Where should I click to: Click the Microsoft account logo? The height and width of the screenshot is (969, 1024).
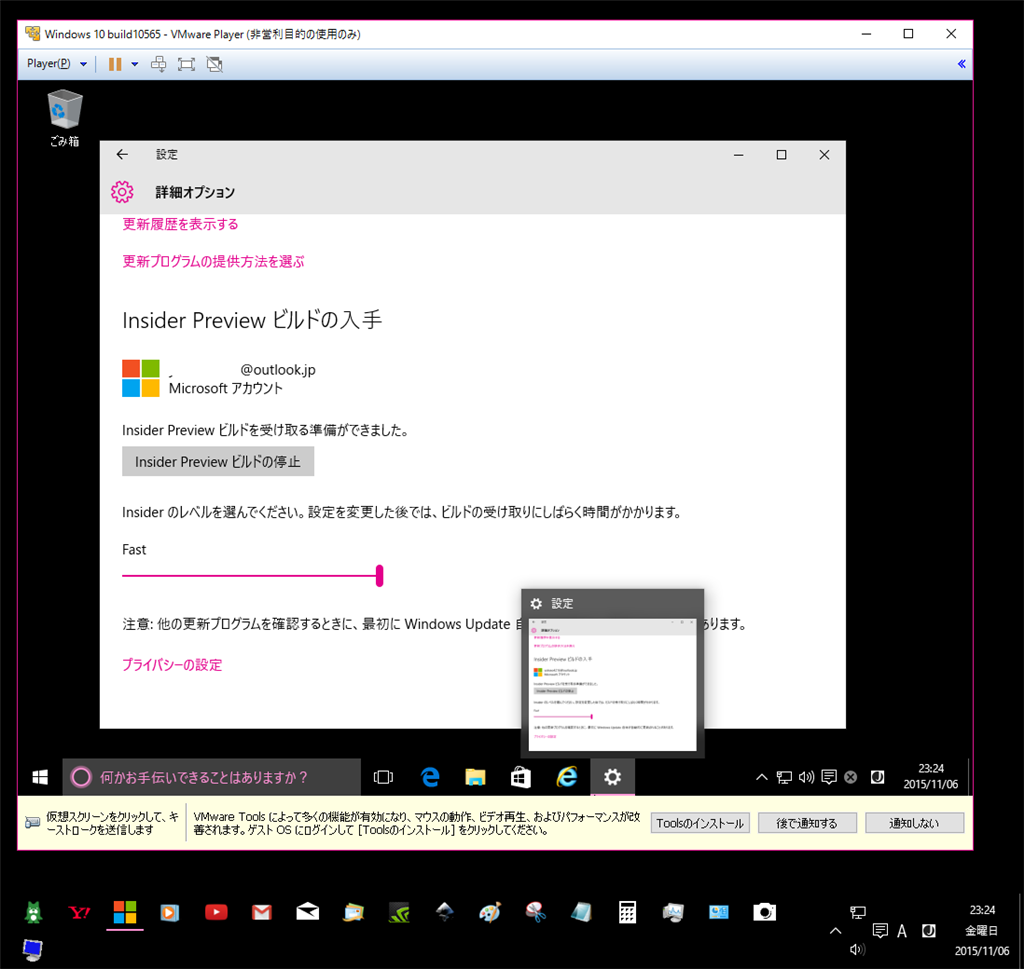(x=140, y=378)
